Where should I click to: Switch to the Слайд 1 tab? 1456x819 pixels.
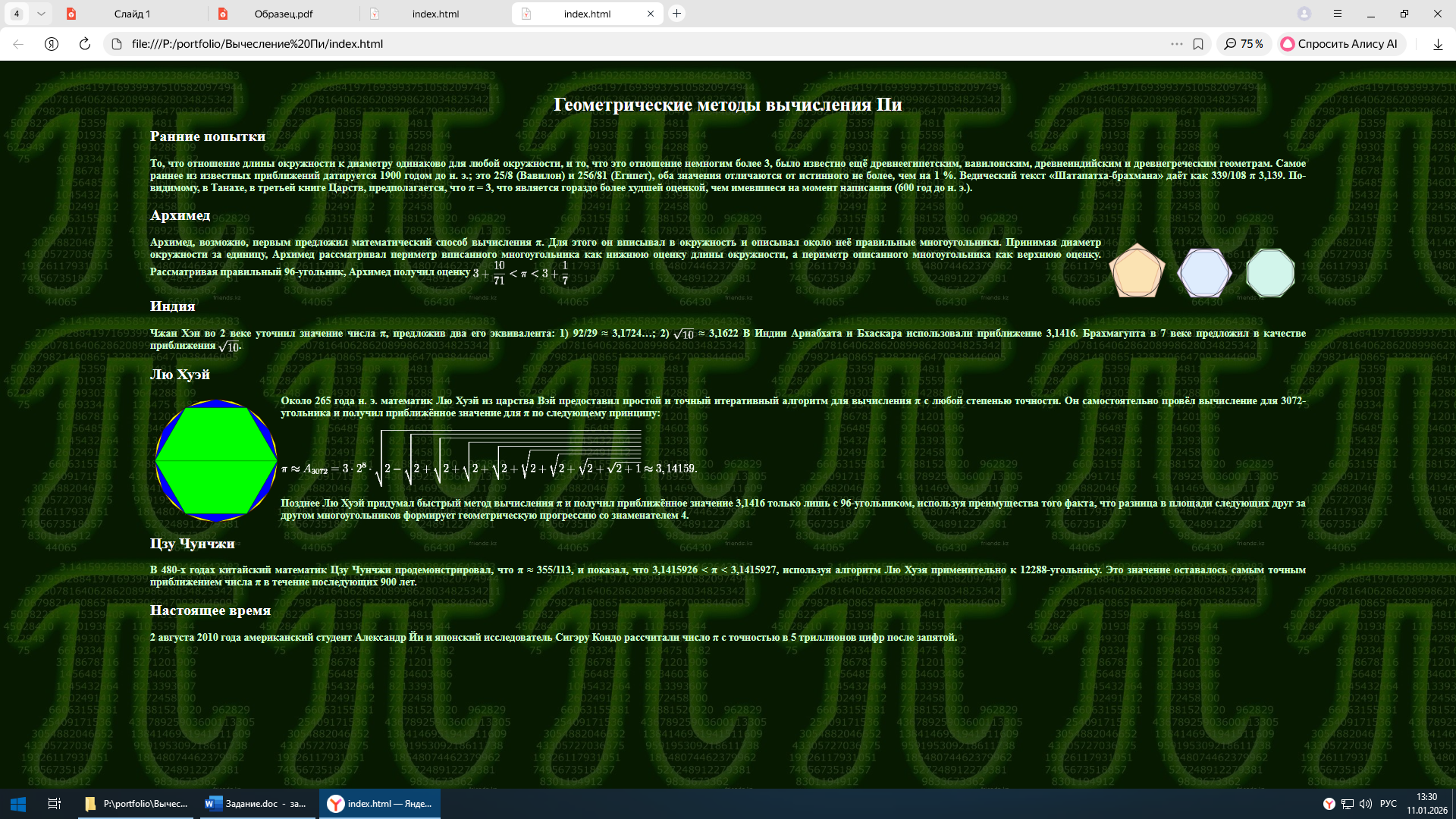[x=132, y=14]
